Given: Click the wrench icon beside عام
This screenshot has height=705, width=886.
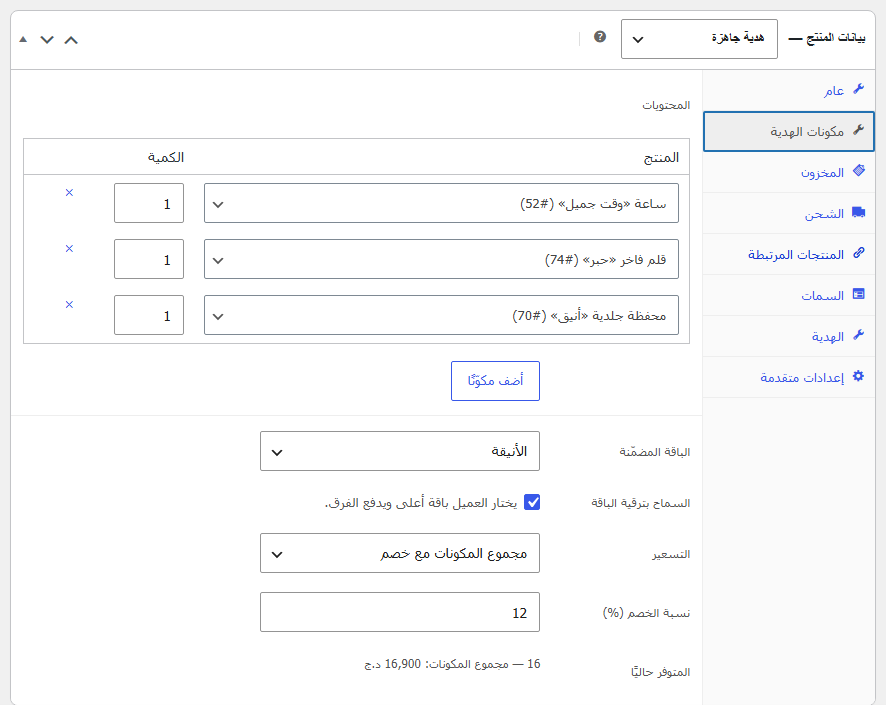Looking at the screenshot, I should [x=858, y=89].
